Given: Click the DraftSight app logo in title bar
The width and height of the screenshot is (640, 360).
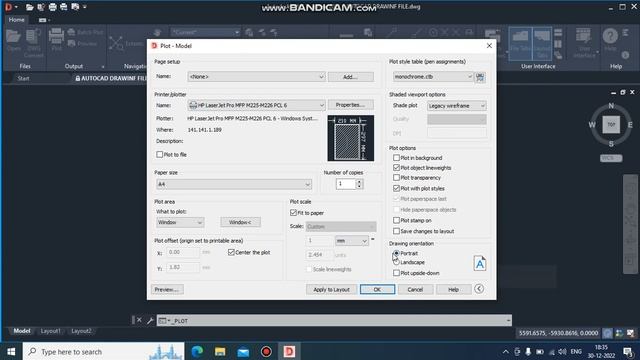Looking at the screenshot, I should 9,7.
